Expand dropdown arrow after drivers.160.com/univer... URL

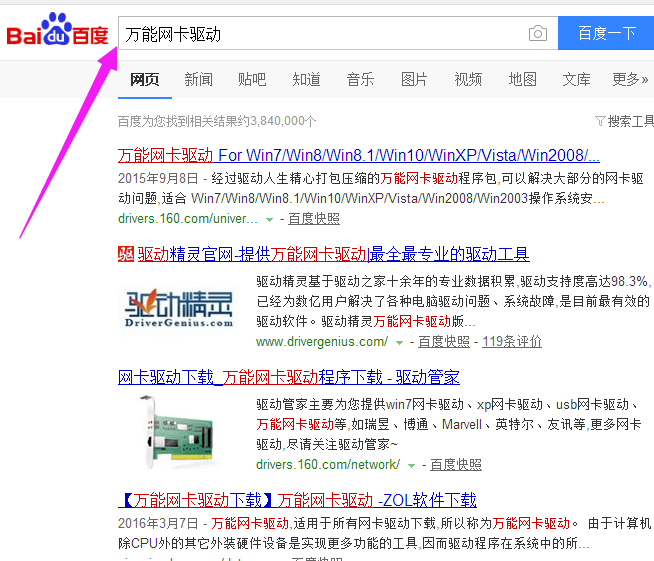[269, 219]
